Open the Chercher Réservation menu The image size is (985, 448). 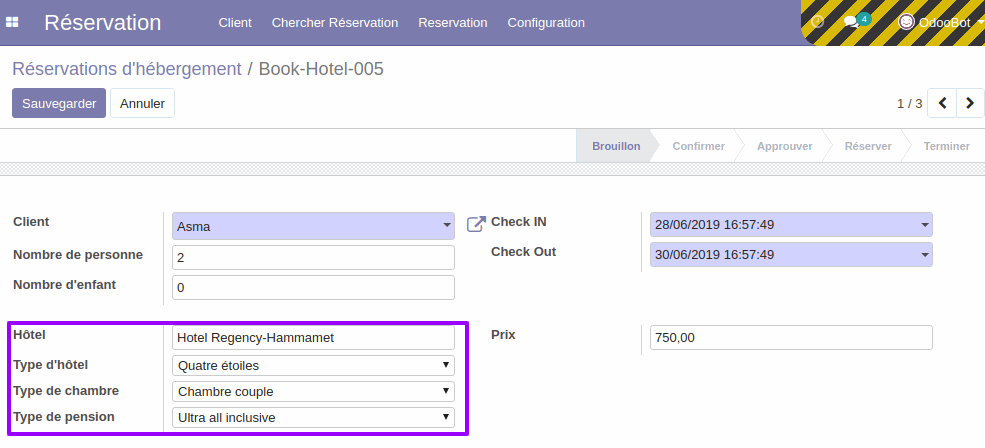[335, 23]
